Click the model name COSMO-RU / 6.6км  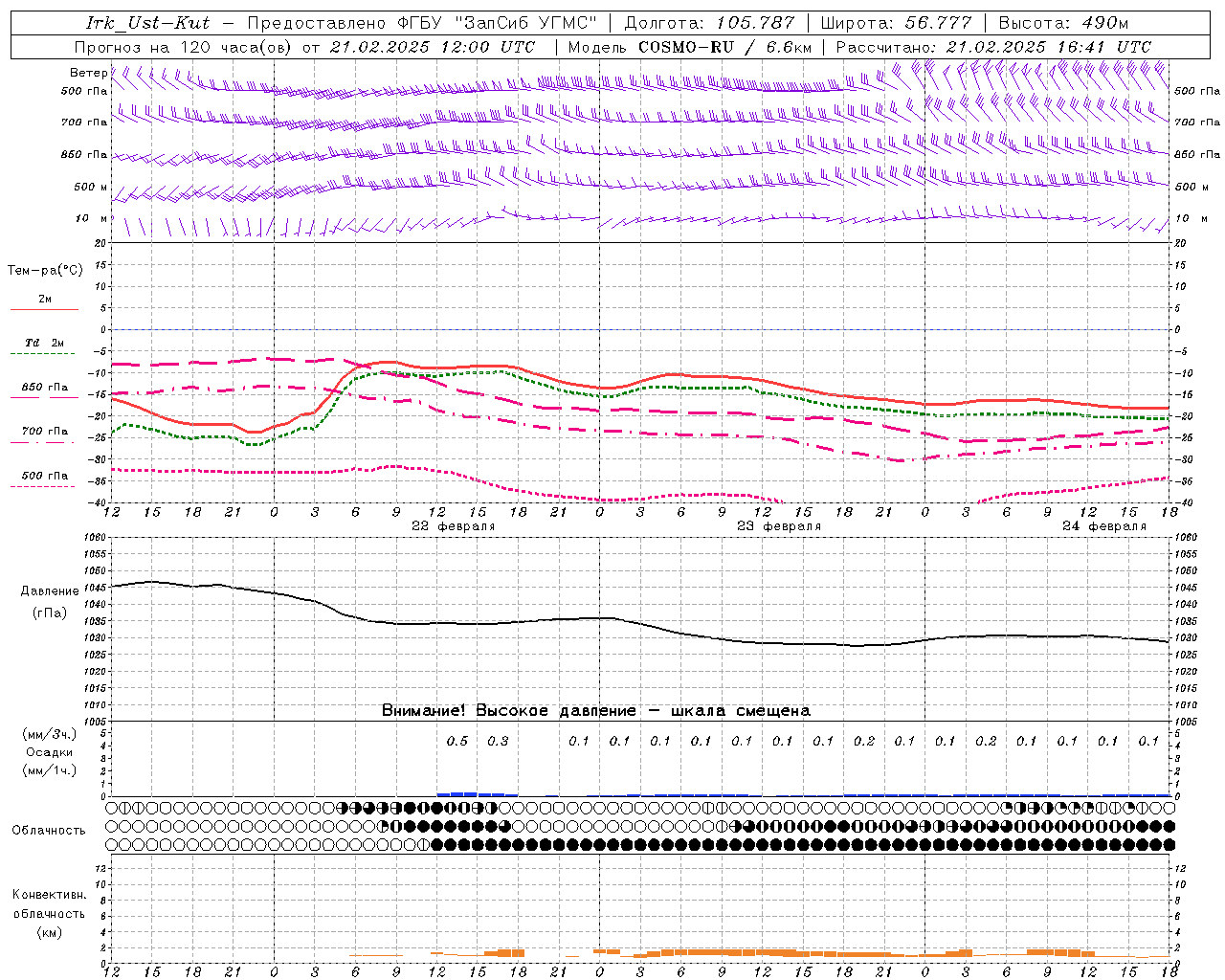pos(725,47)
